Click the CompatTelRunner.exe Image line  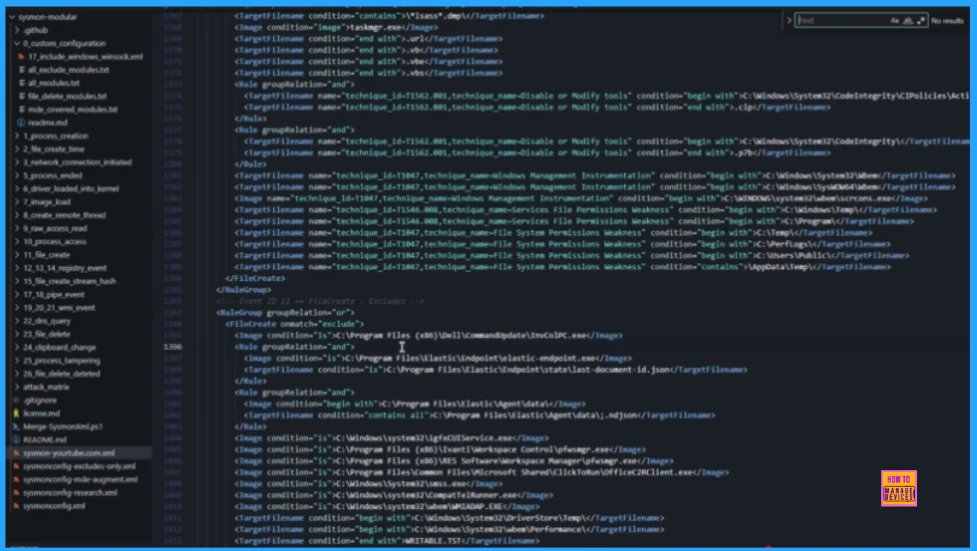coord(394,496)
